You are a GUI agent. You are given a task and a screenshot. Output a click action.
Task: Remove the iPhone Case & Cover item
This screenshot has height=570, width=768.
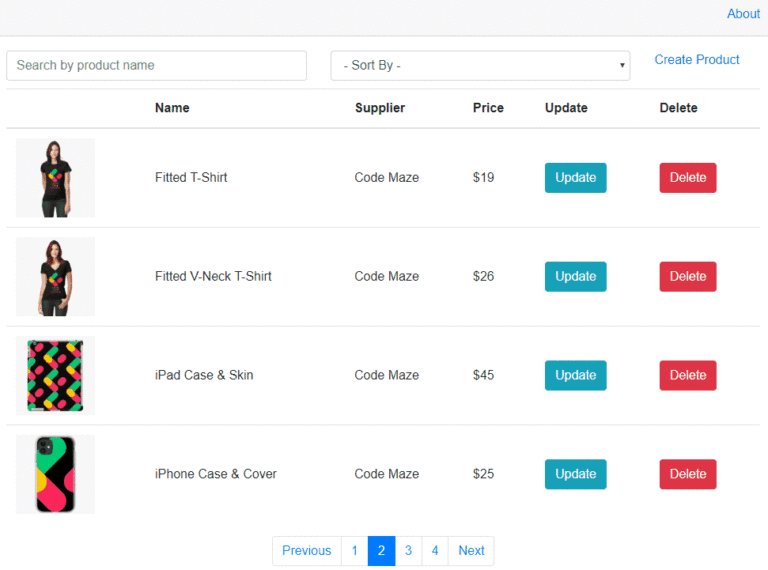(x=687, y=474)
